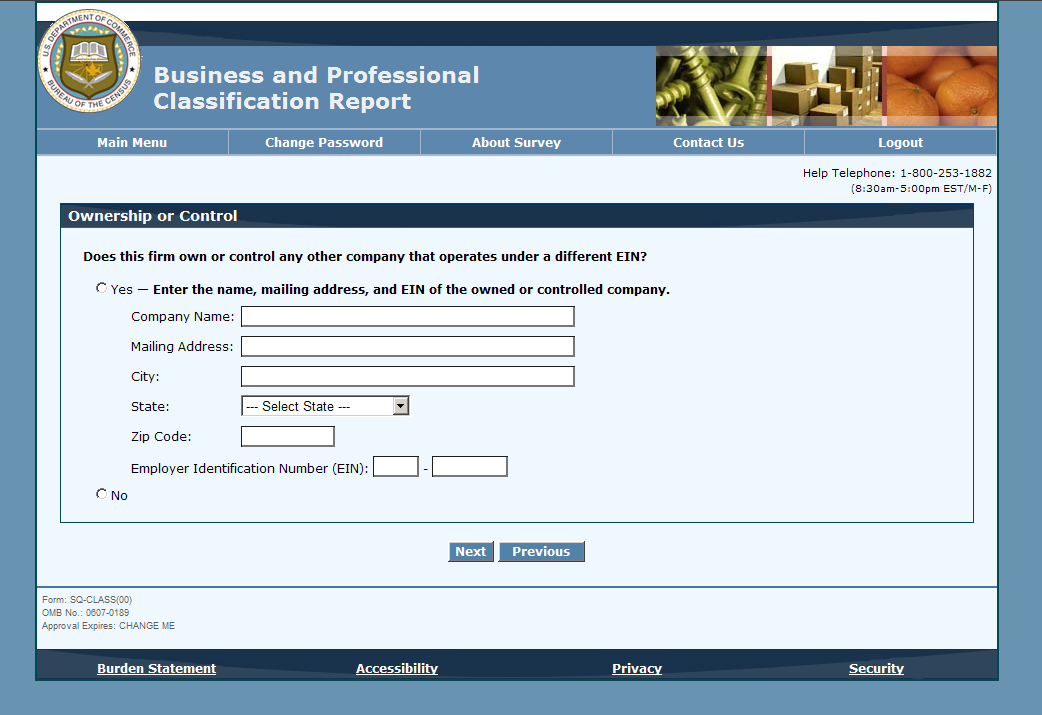Click the Business and Professional Classification Report title

point(316,88)
